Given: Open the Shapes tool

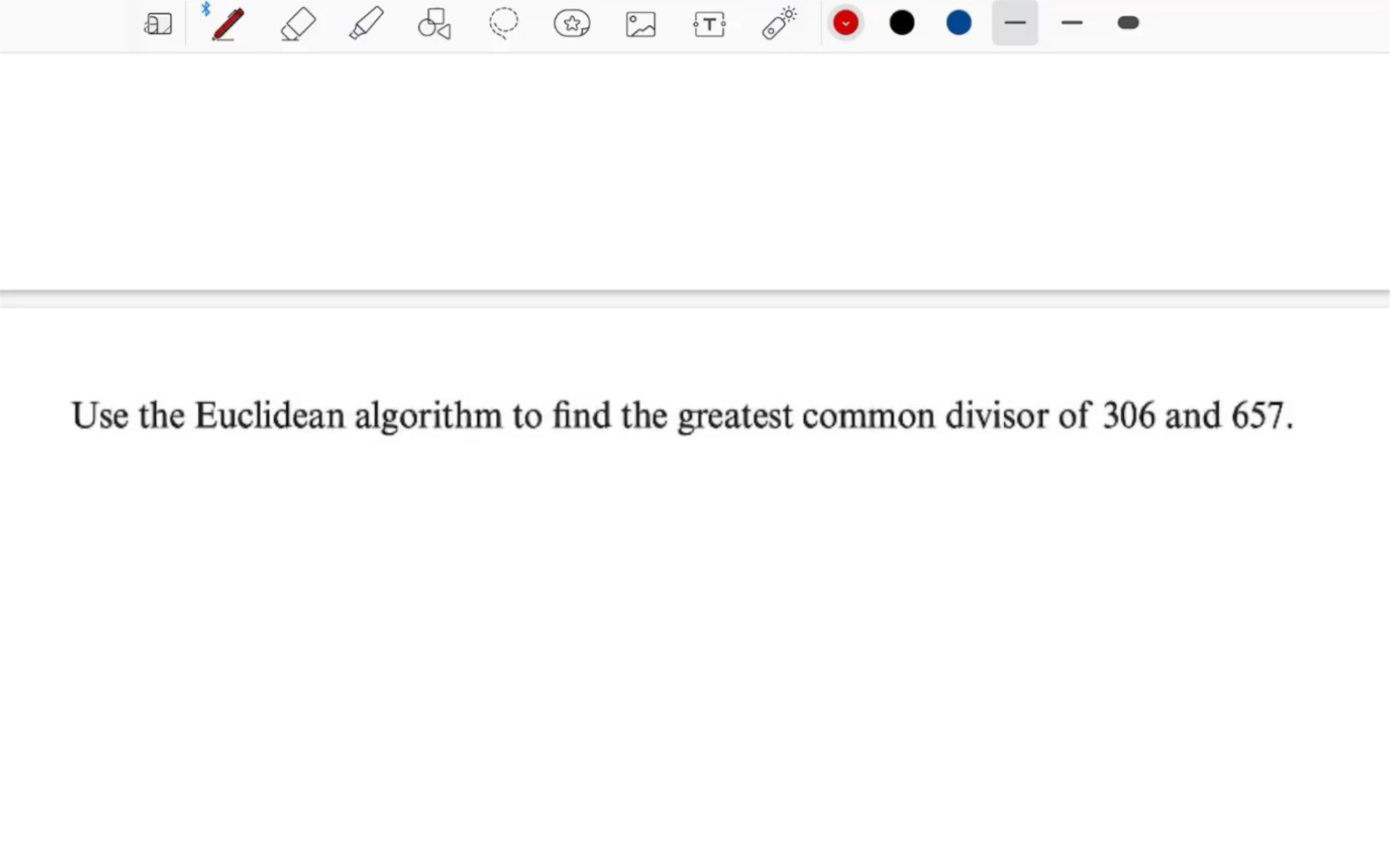Looking at the screenshot, I should pyautogui.click(x=435, y=24).
